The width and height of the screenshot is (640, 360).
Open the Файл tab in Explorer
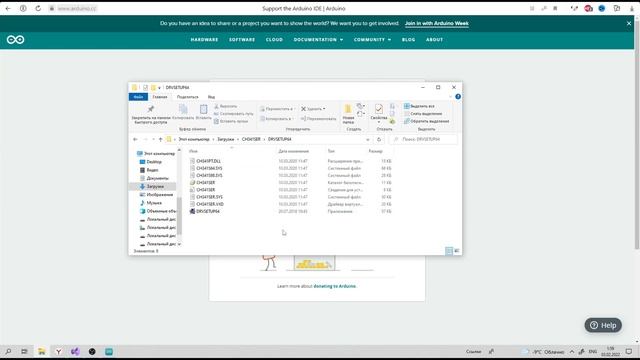(x=138, y=97)
